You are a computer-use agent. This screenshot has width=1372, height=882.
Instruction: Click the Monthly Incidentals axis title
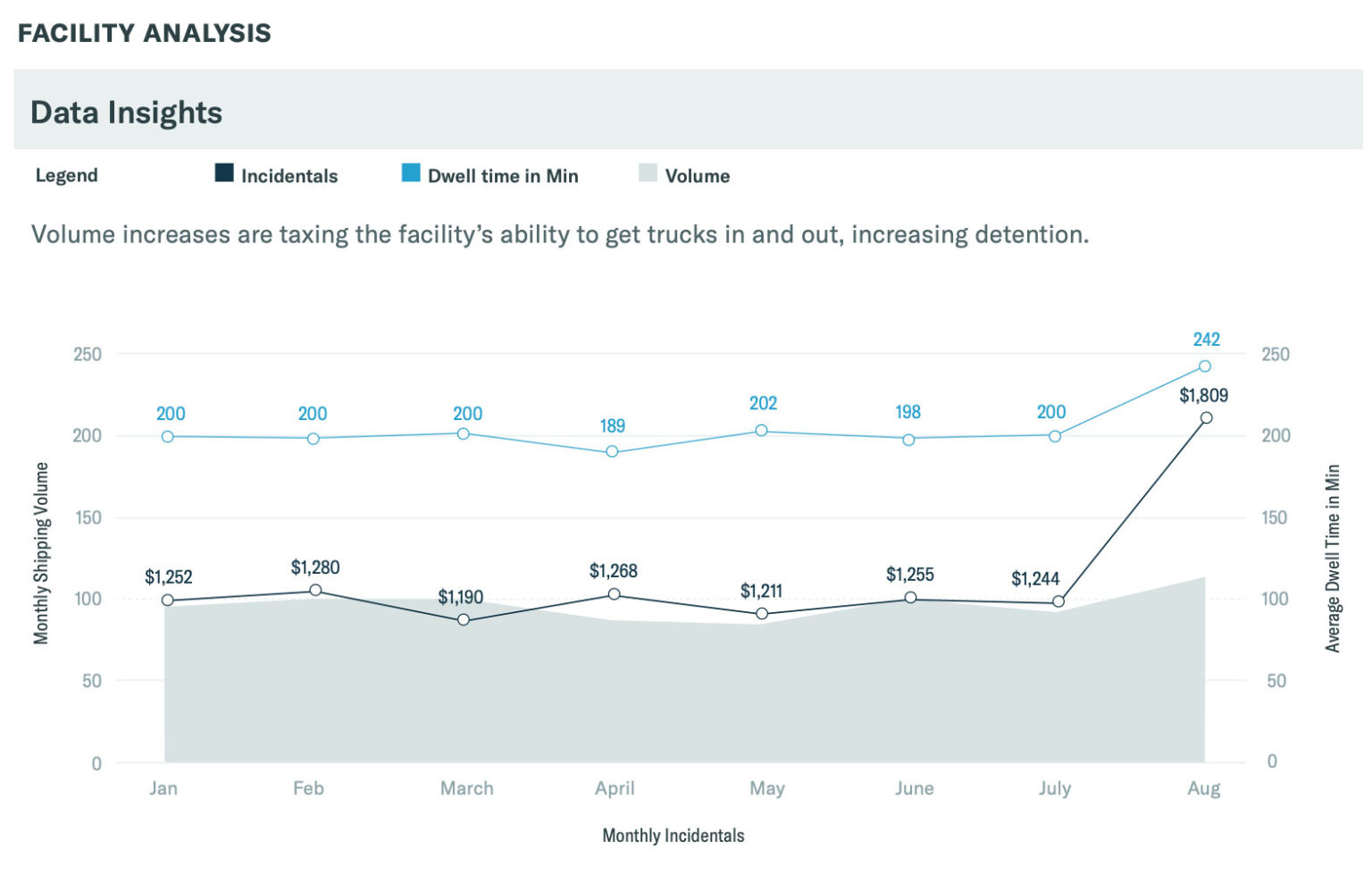pos(673,836)
